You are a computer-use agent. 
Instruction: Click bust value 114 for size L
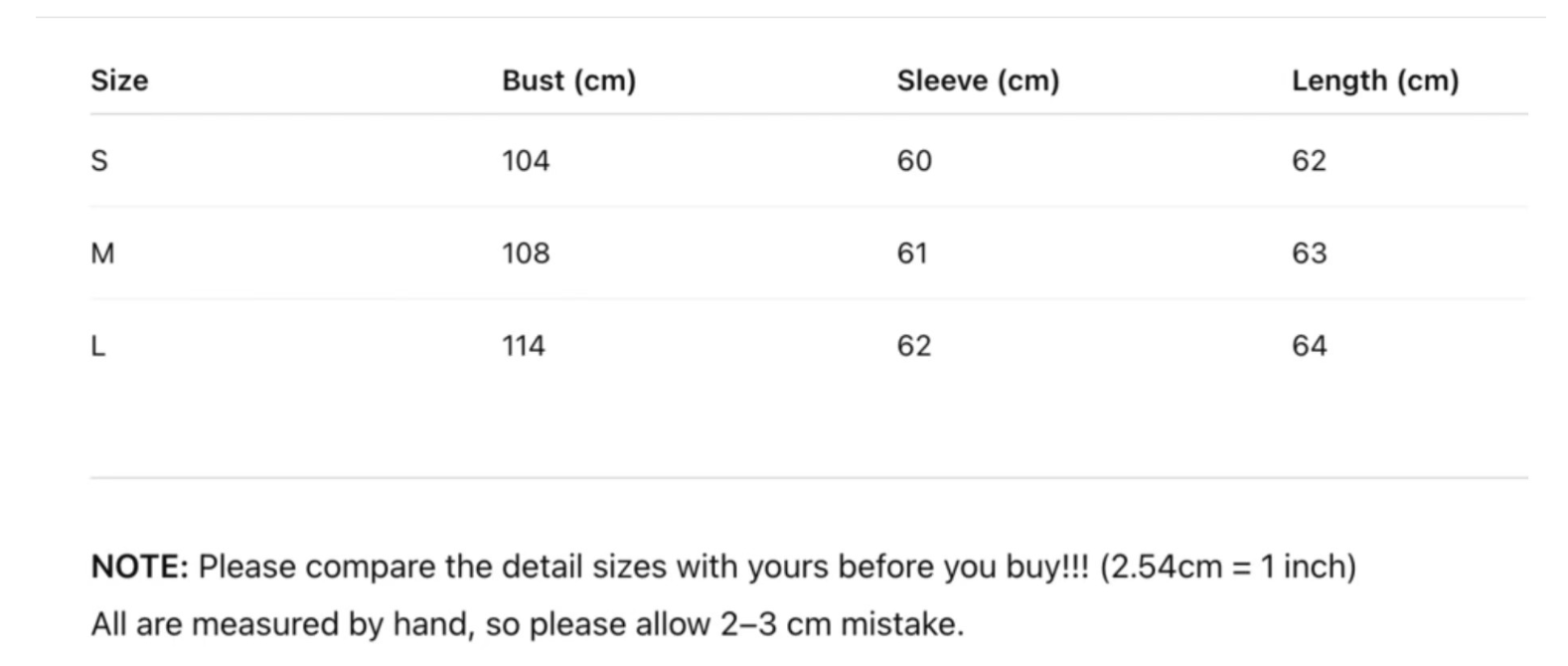pos(524,346)
